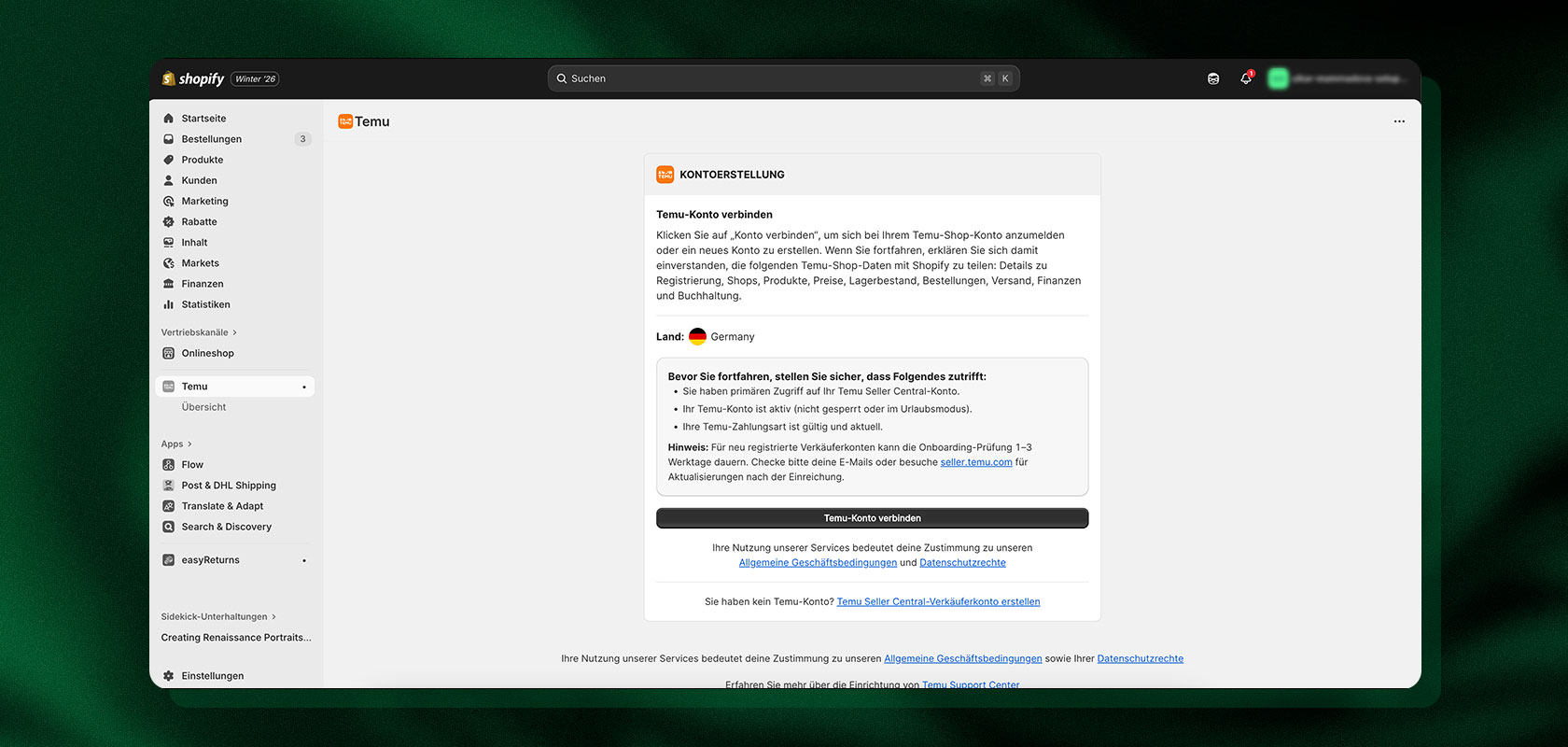This screenshot has width=1568, height=747.
Task: Click the Finanzen bank icon
Action: (x=169, y=284)
